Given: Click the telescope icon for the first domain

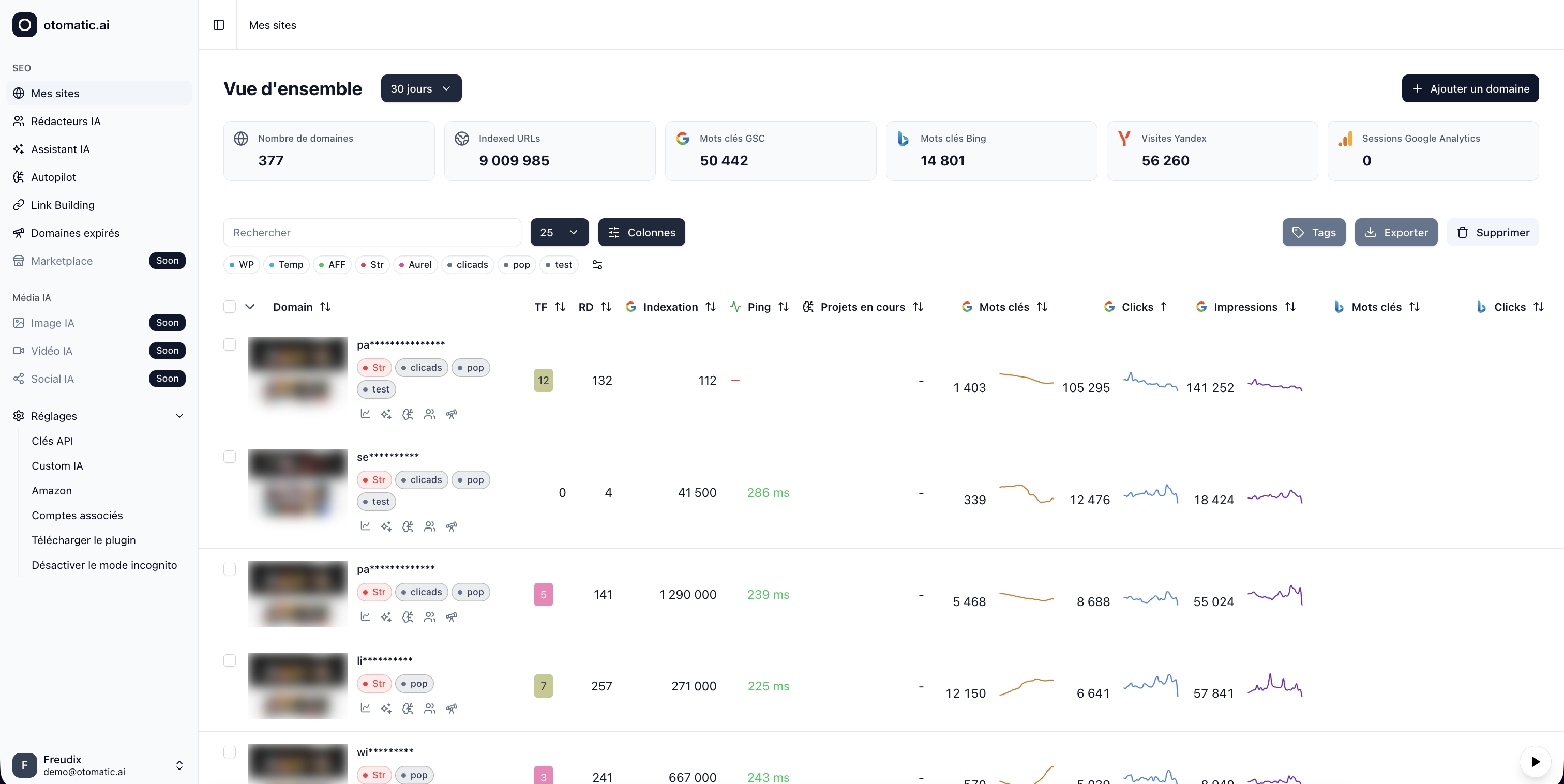Looking at the screenshot, I should (451, 414).
